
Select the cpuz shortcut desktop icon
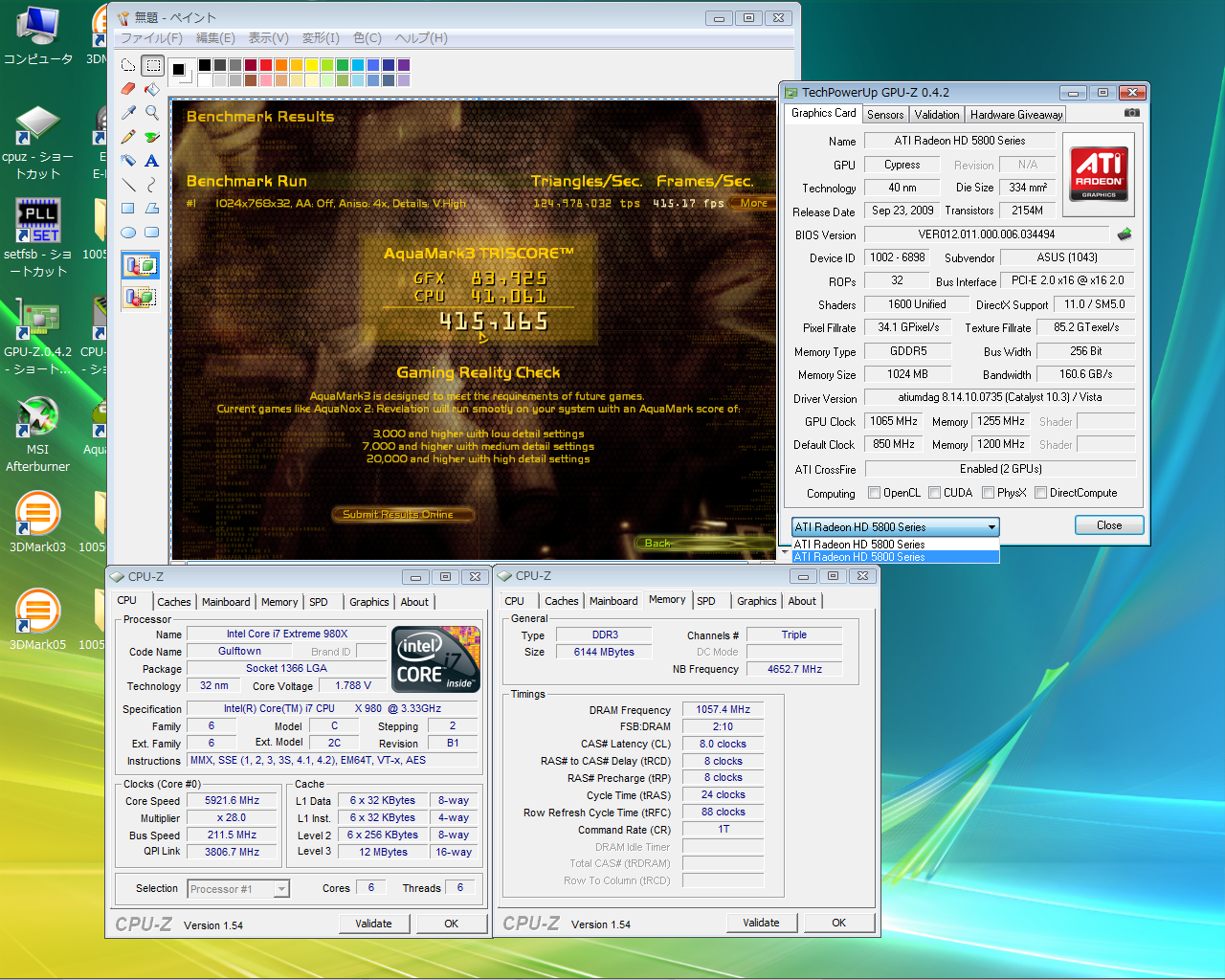tap(38, 144)
